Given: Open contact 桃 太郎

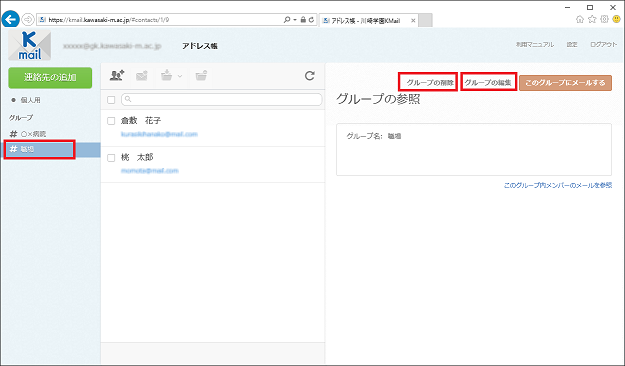Looking at the screenshot, I should [137, 157].
